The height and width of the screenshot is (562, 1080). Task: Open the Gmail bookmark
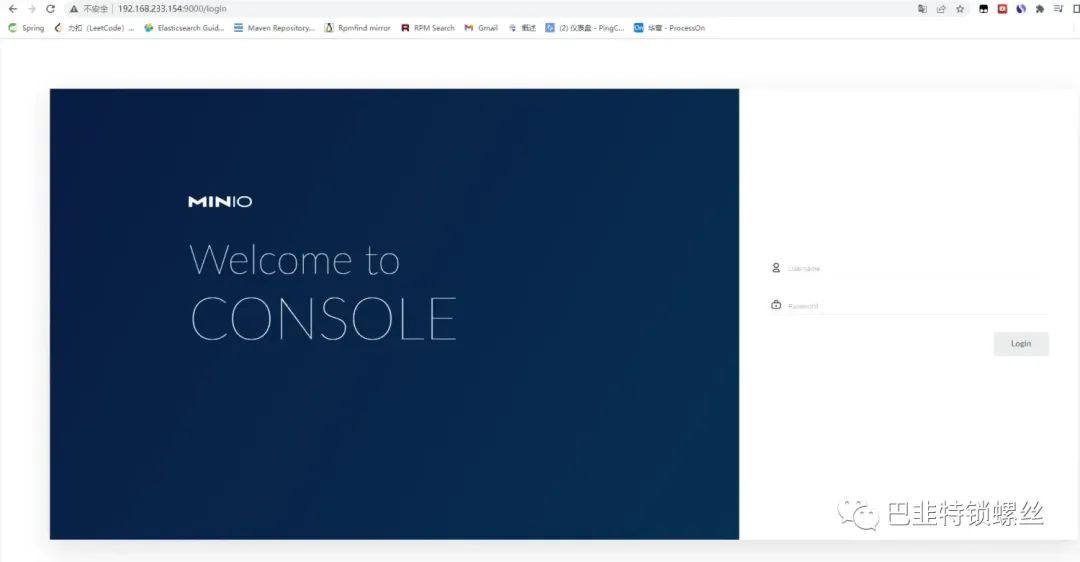[481, 28]
